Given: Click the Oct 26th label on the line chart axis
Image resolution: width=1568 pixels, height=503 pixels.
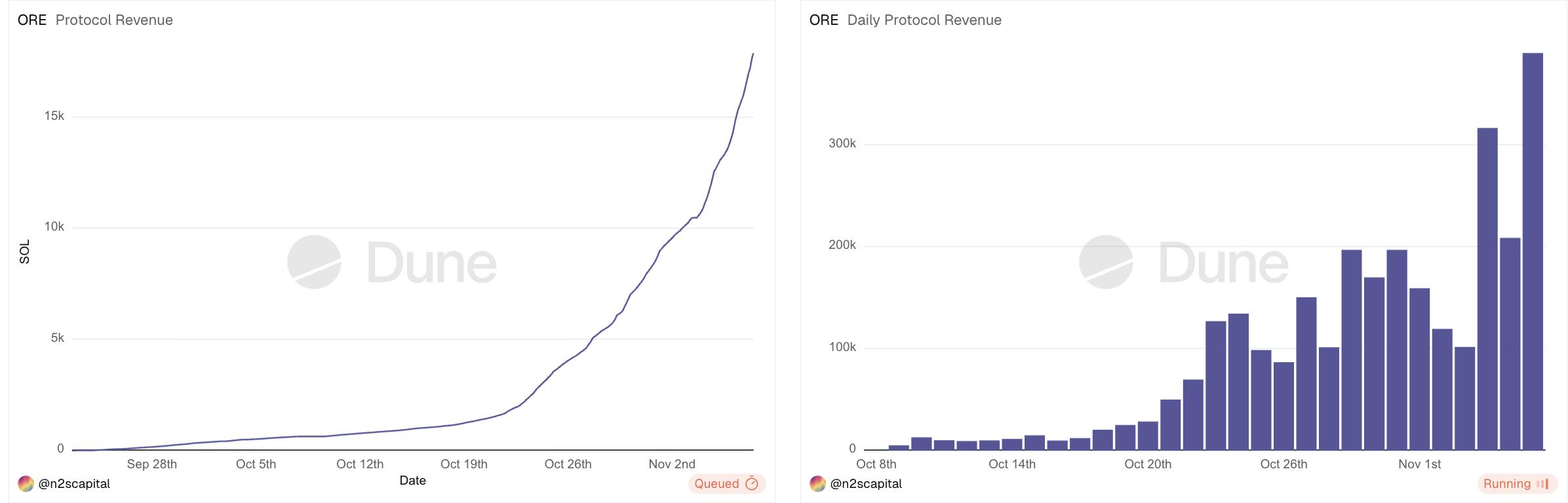Looking at the screenshot, I should point(568,464).
